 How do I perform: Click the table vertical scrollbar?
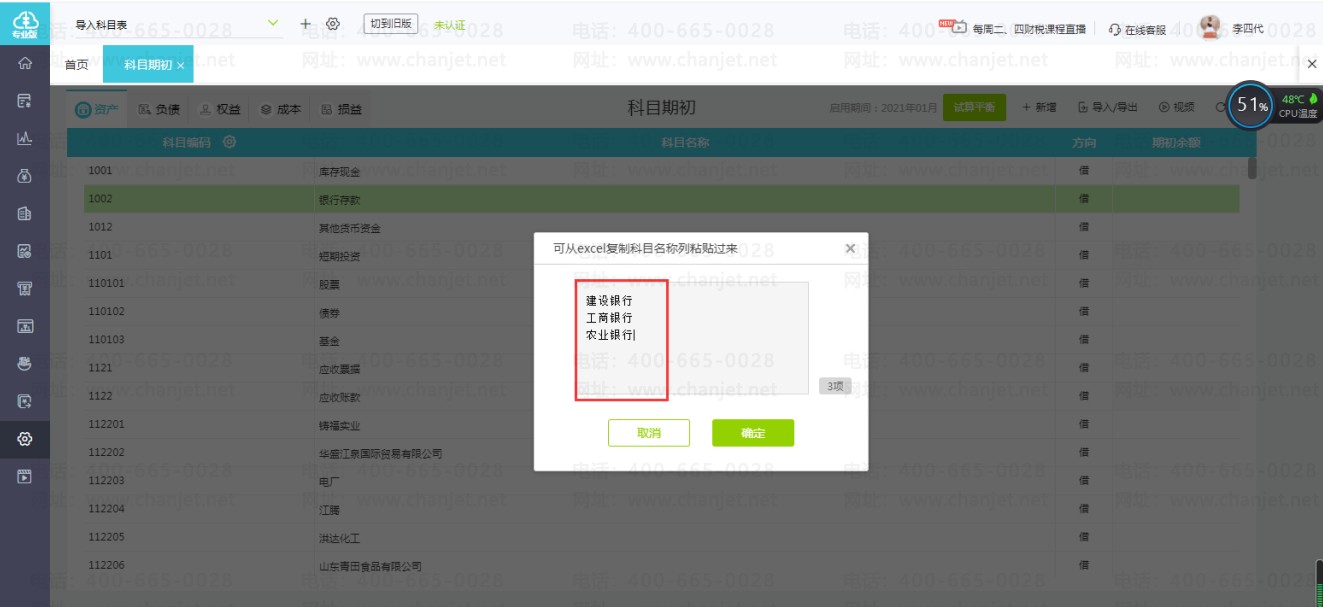point(1252,169)
